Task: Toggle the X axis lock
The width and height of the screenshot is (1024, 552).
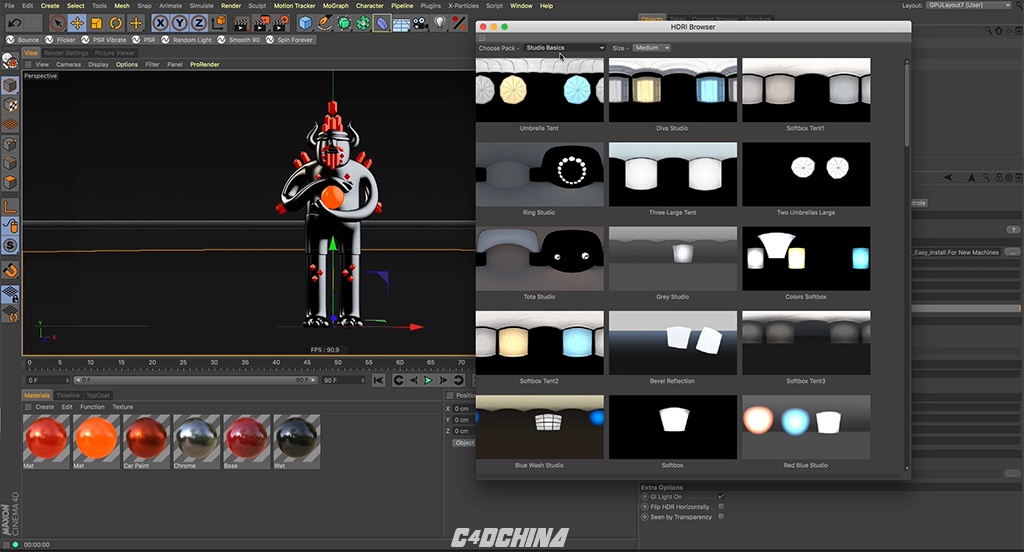Action: coord(160,24)
